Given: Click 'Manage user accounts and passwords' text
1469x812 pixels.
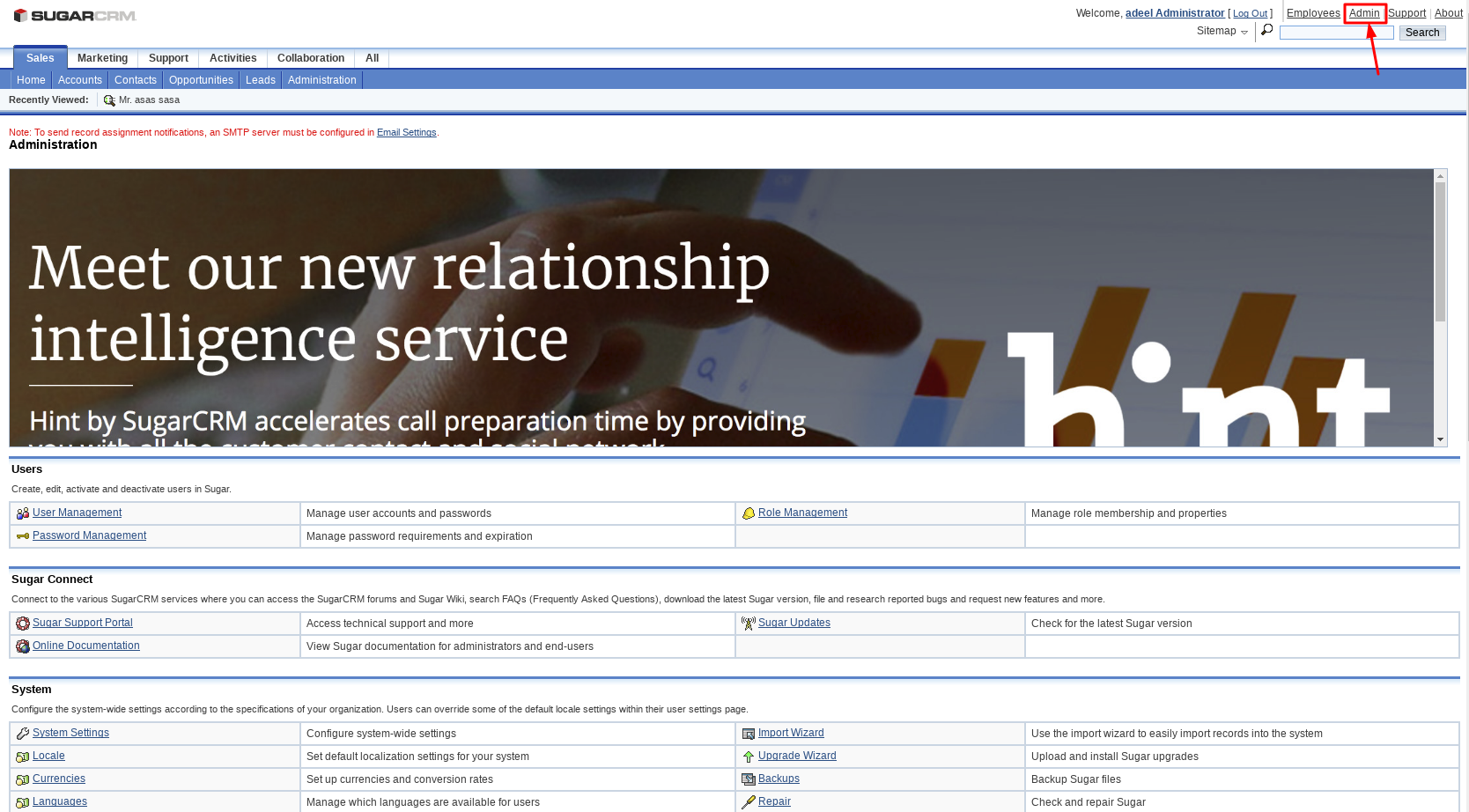Looking at the screenshot, I should click(399, 513).
